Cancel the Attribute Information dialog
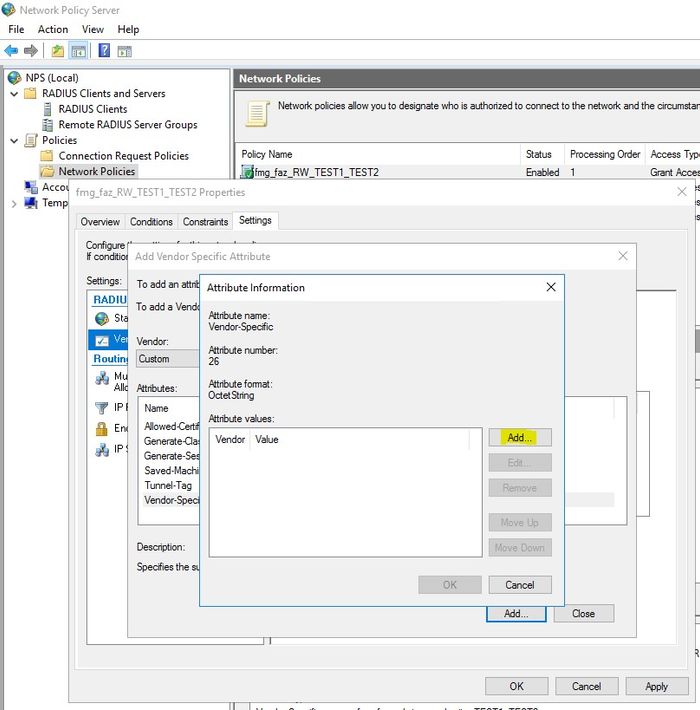700x710 pixels. tap(519, 585)
